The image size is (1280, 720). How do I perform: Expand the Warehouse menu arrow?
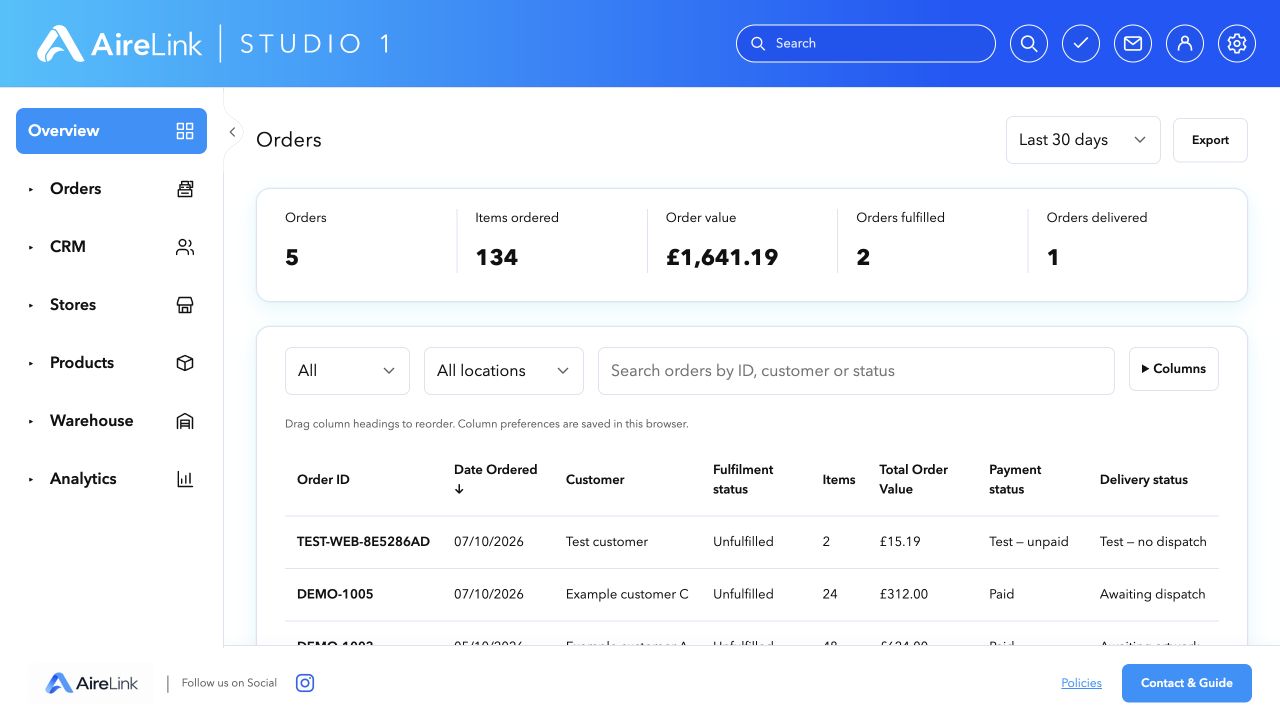(x=31, y=421)
